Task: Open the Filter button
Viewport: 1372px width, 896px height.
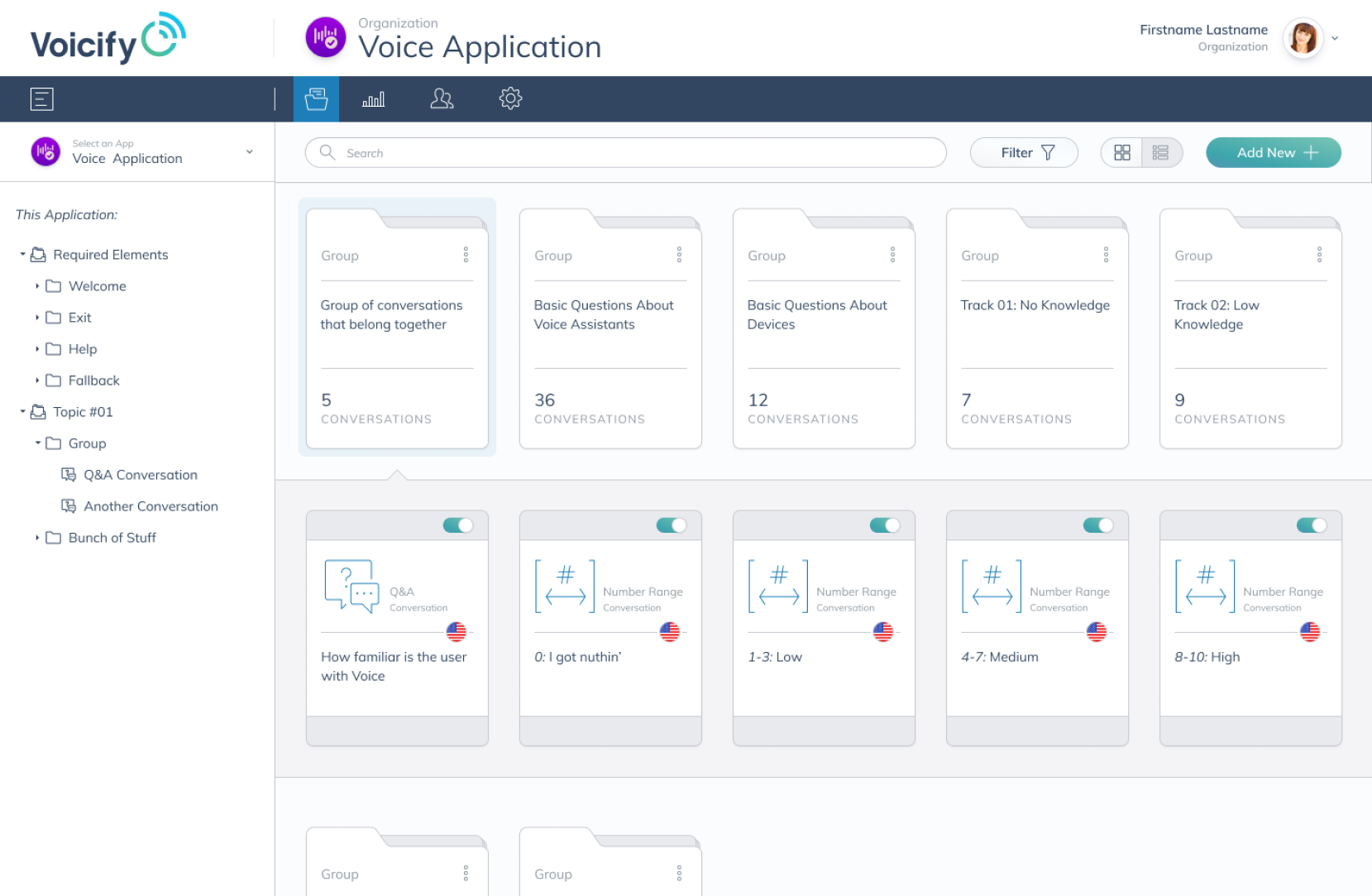Action: (x=1024, y=153)
